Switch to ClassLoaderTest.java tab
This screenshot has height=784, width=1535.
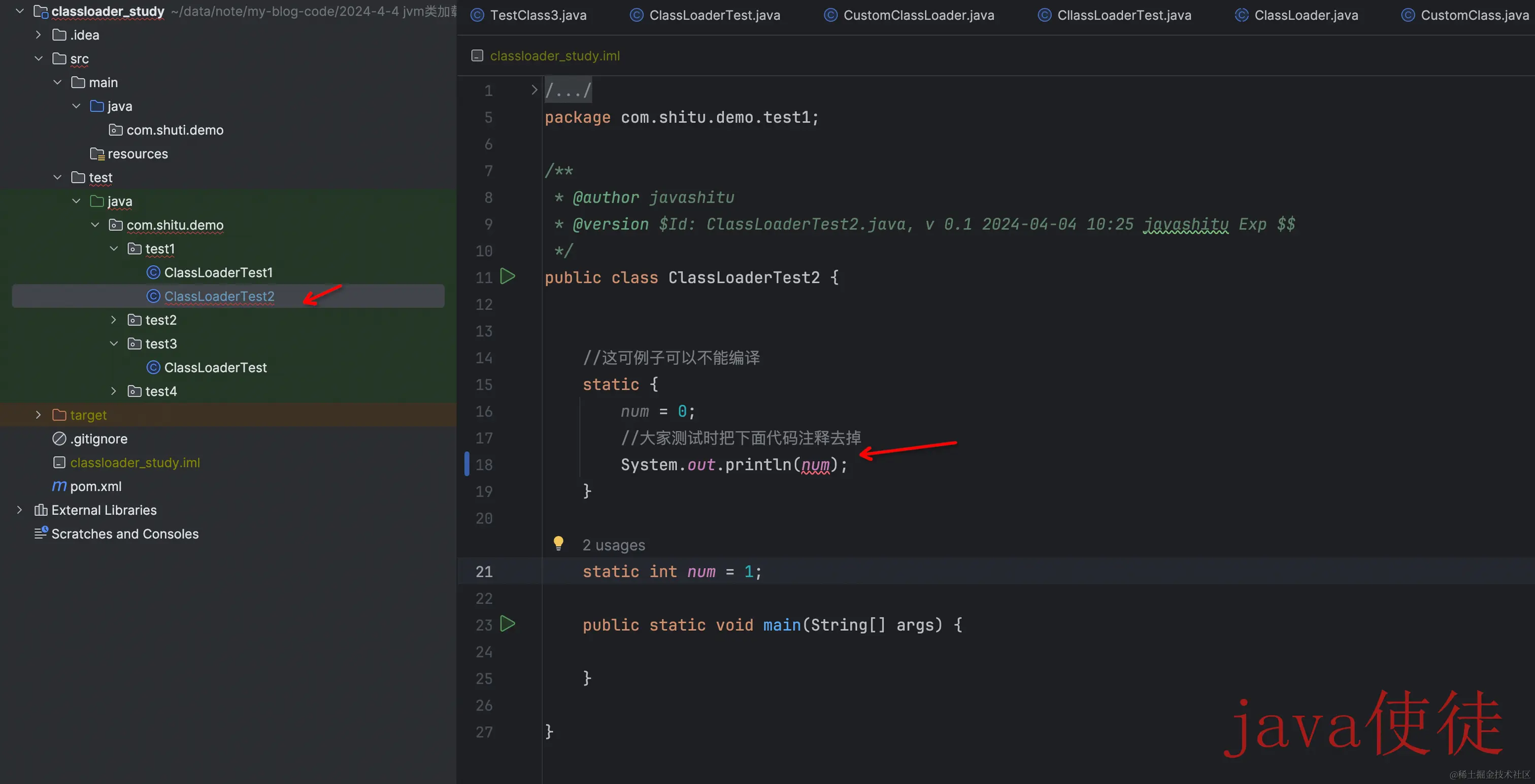click(x=705, y=15)
